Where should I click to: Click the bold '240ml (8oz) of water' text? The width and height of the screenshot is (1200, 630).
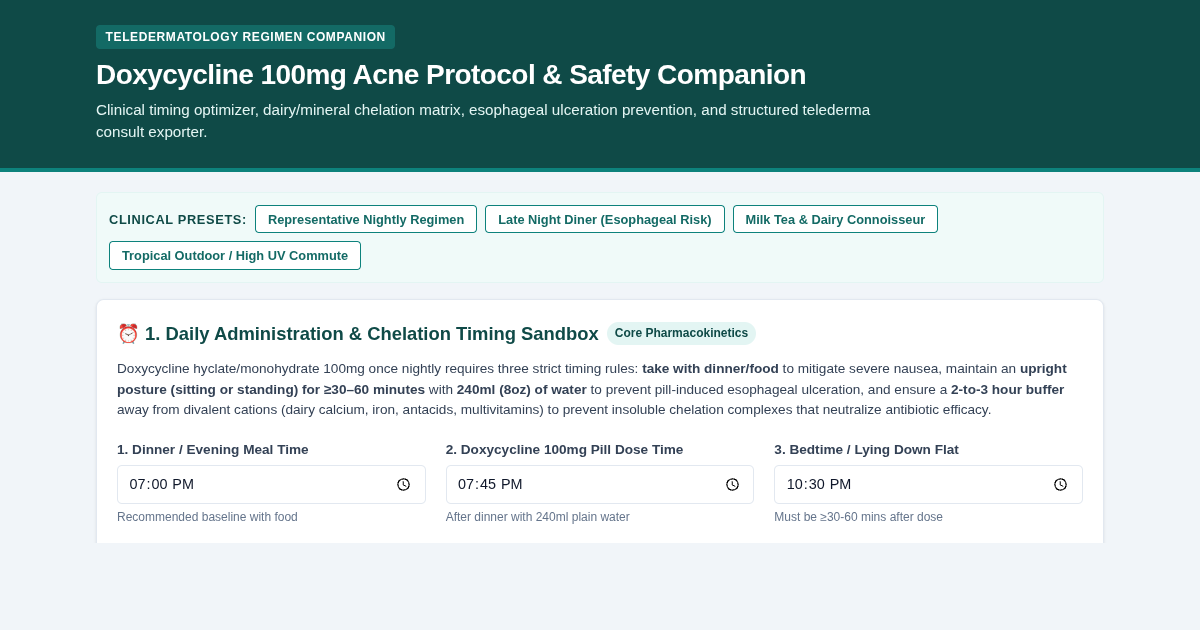(522, 389)
